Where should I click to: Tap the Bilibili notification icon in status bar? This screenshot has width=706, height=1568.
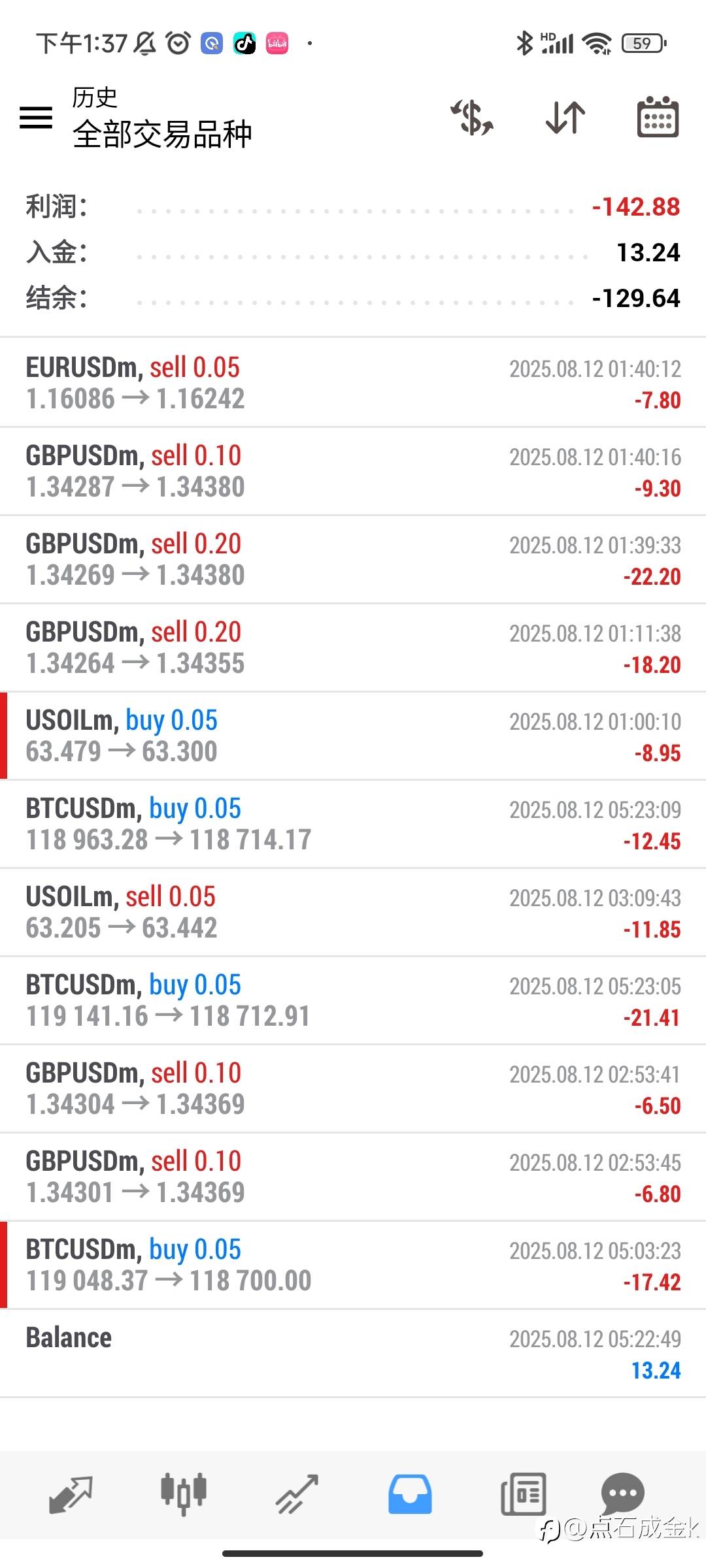[x=277, y=44]
